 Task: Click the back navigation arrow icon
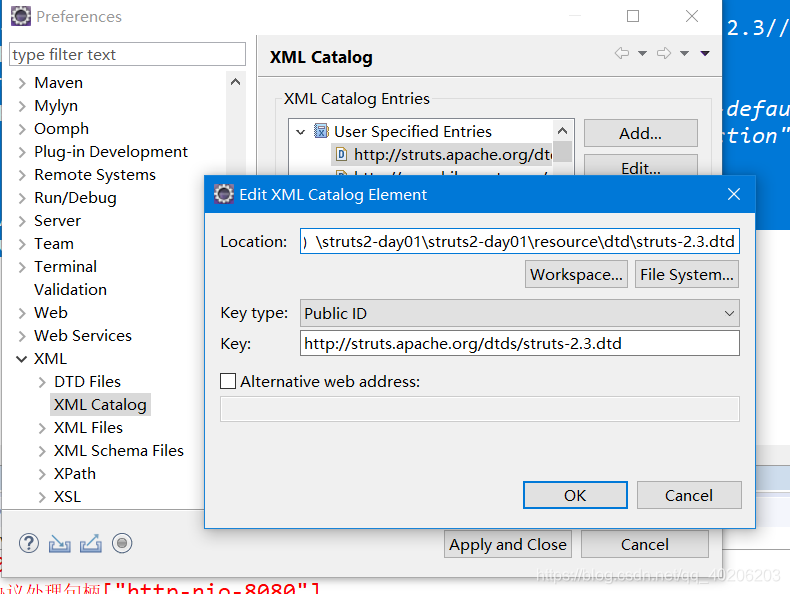622,53
